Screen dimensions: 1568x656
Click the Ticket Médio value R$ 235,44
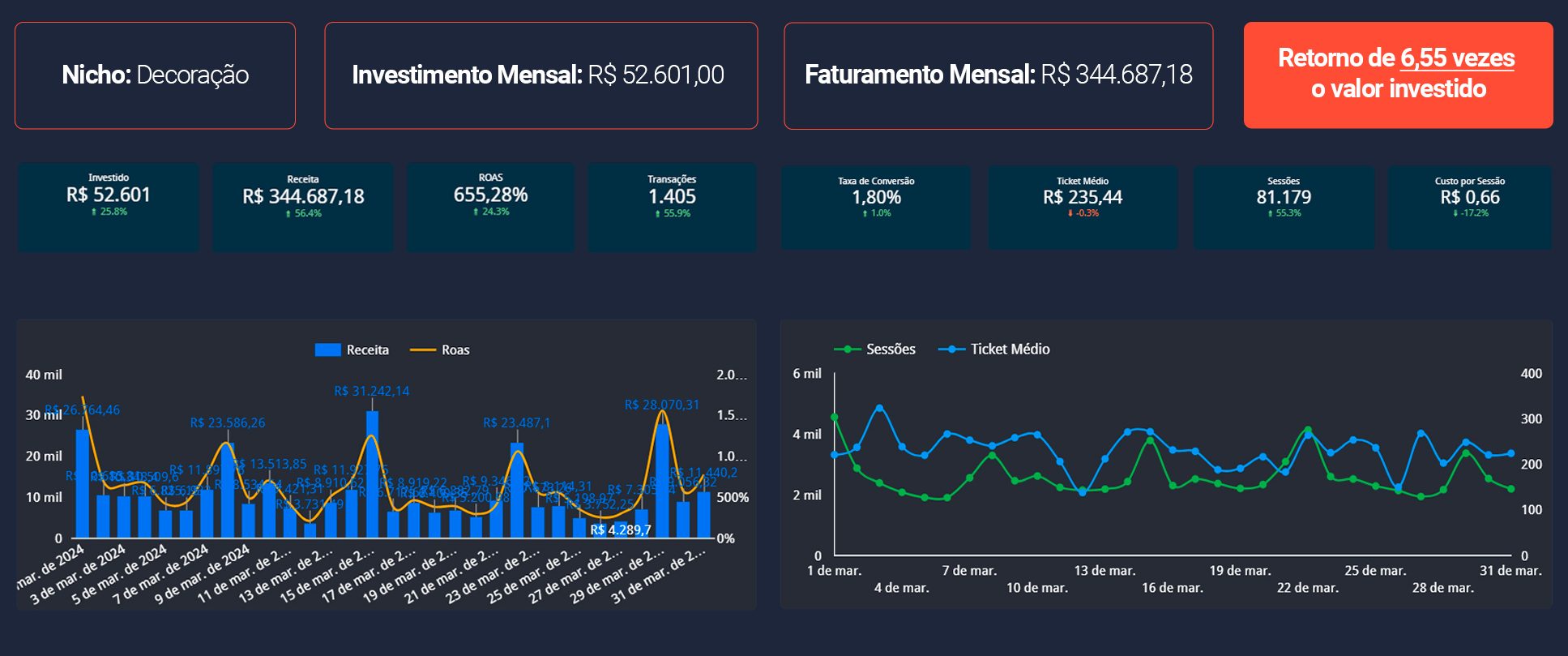(1083, 197)
